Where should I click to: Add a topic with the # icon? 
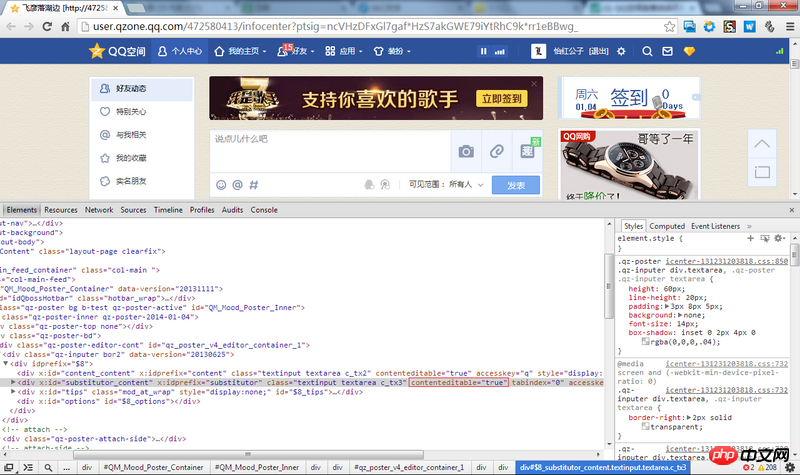(x=254, y=185)
